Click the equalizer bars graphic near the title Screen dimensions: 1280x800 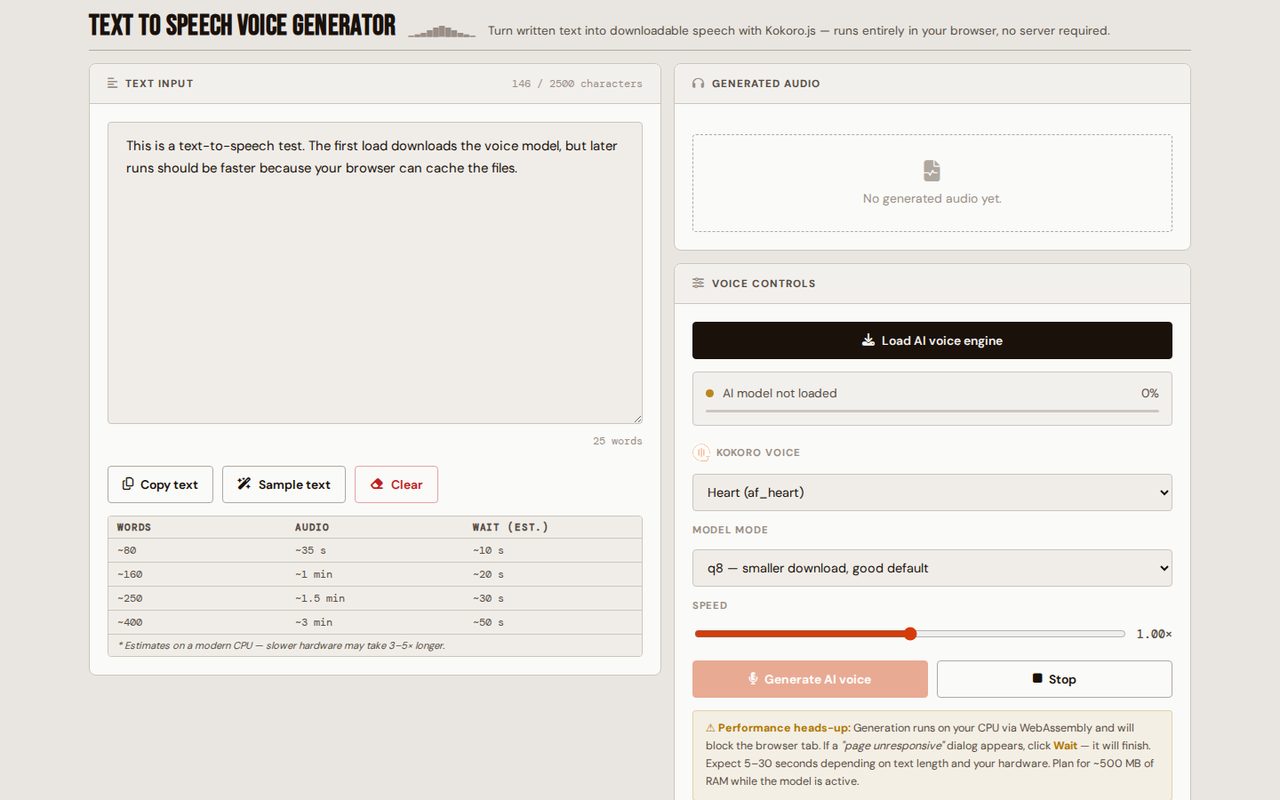pos(442,31)
